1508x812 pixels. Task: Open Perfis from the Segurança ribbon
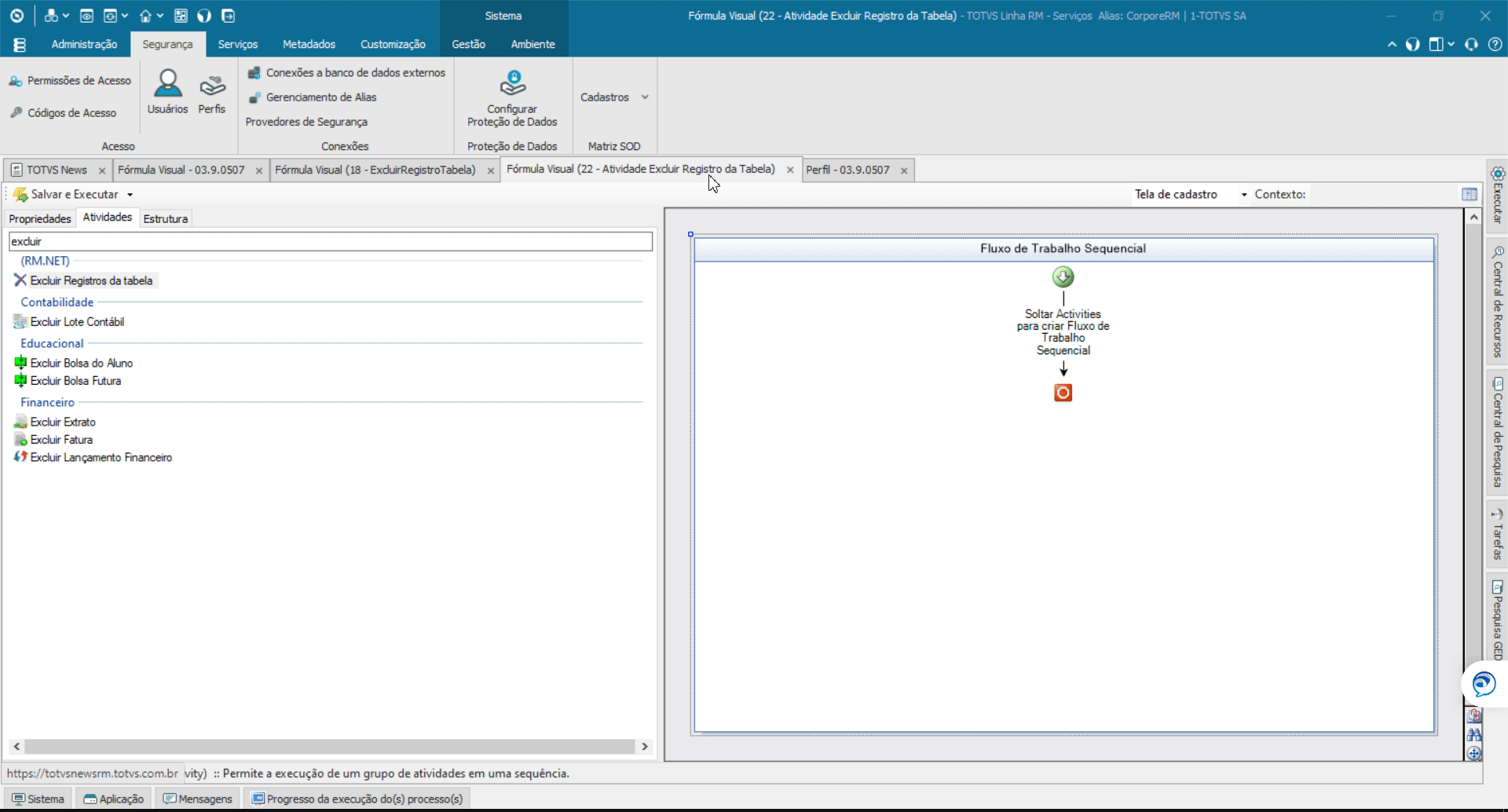point(212,92)
